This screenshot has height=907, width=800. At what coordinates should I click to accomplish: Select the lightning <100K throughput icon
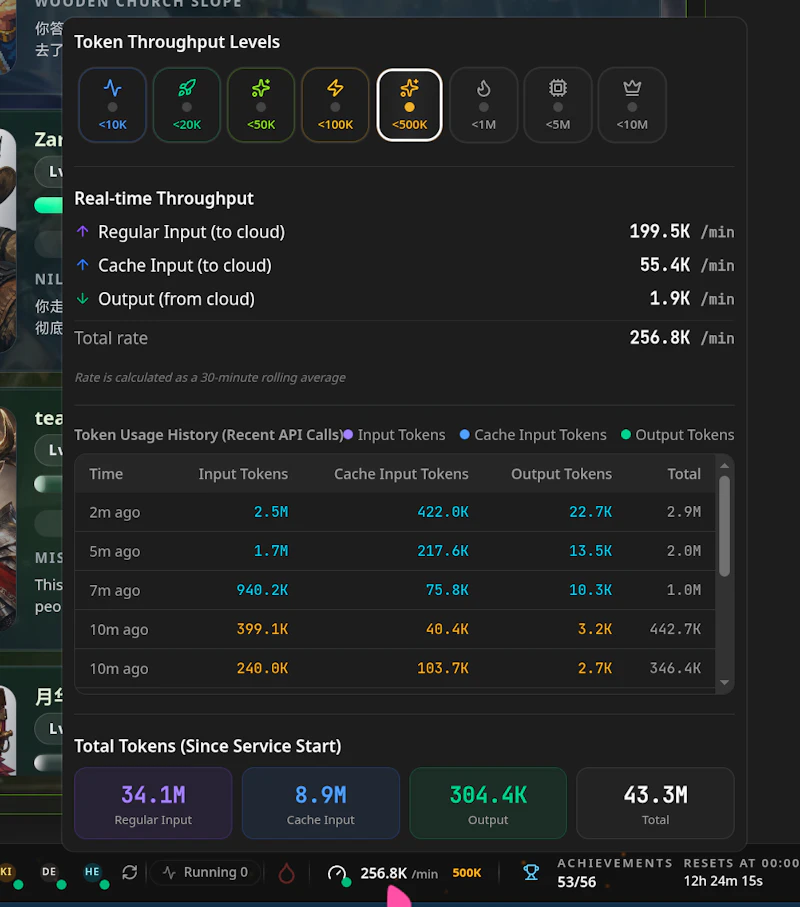[x=335, y=104]
